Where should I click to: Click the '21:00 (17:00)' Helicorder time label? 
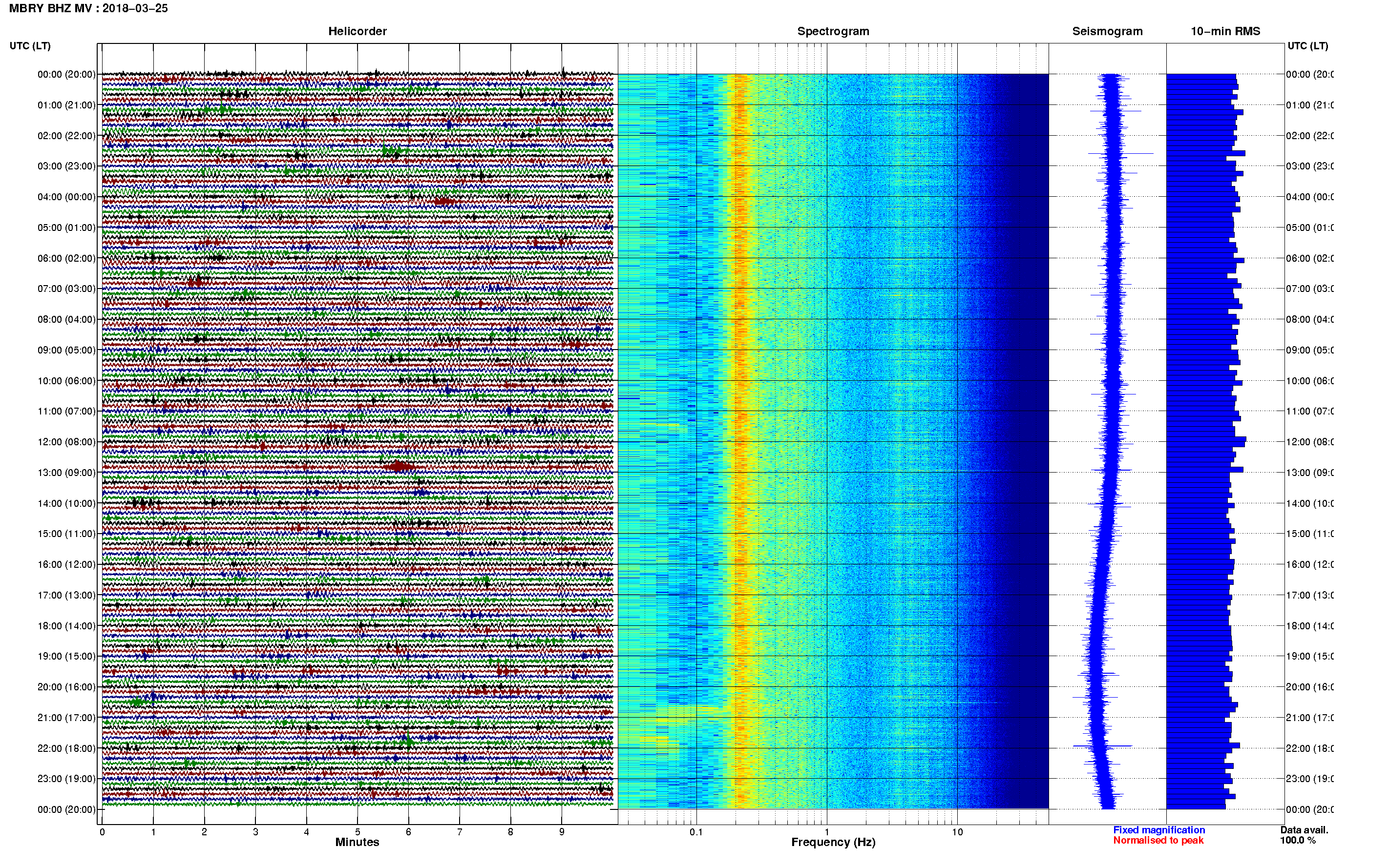tap(66, 718)
